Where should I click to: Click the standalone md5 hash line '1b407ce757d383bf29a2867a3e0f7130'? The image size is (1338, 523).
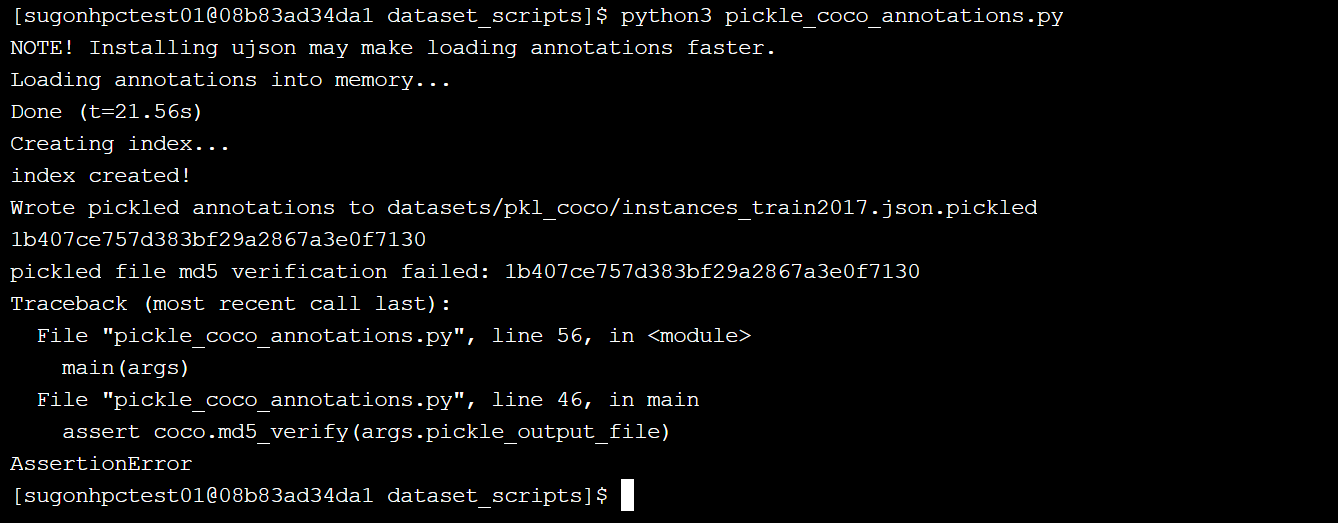pyautogui.click(x=218, y=240)
